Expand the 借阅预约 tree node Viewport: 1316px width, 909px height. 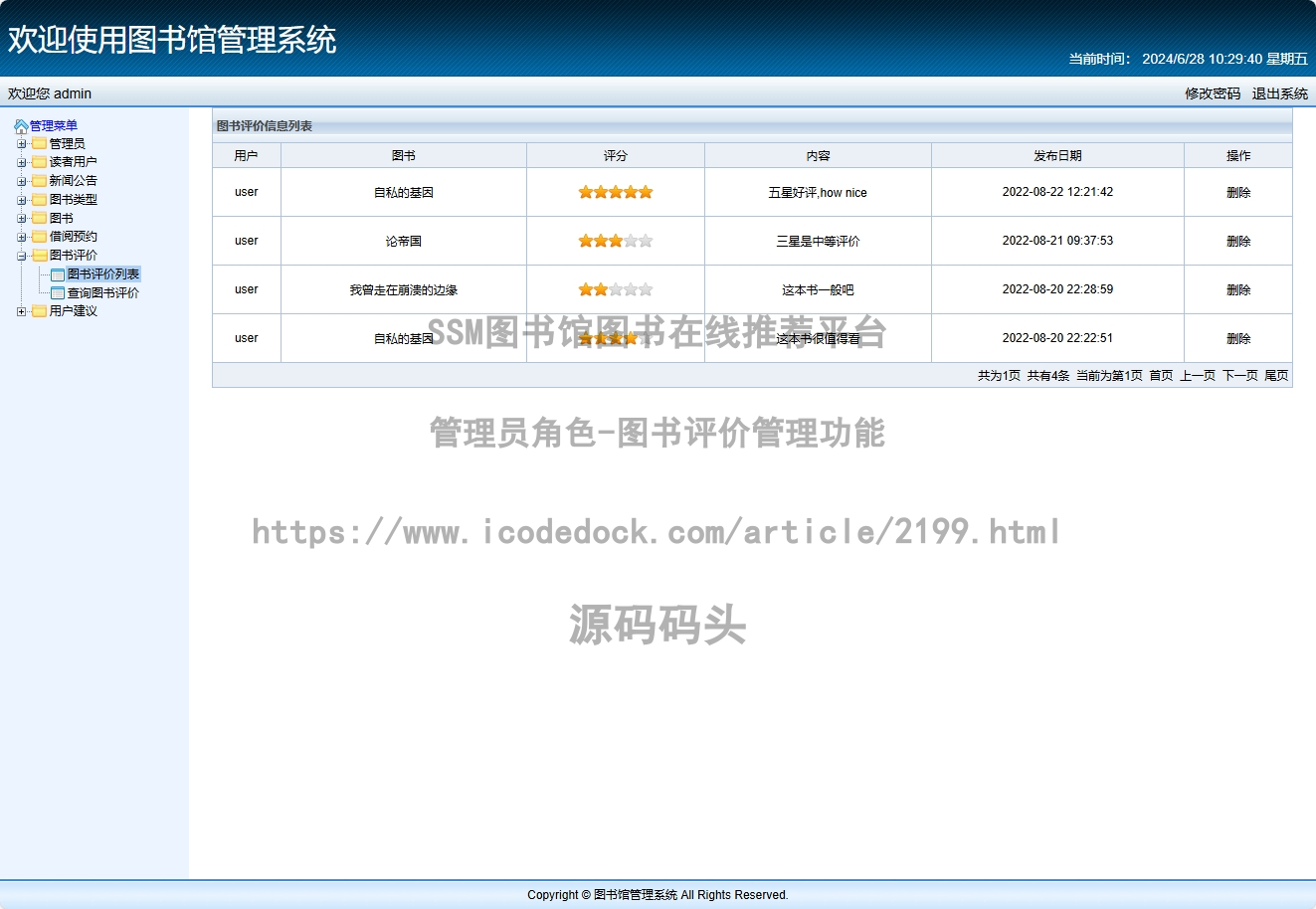pos(22,237)
